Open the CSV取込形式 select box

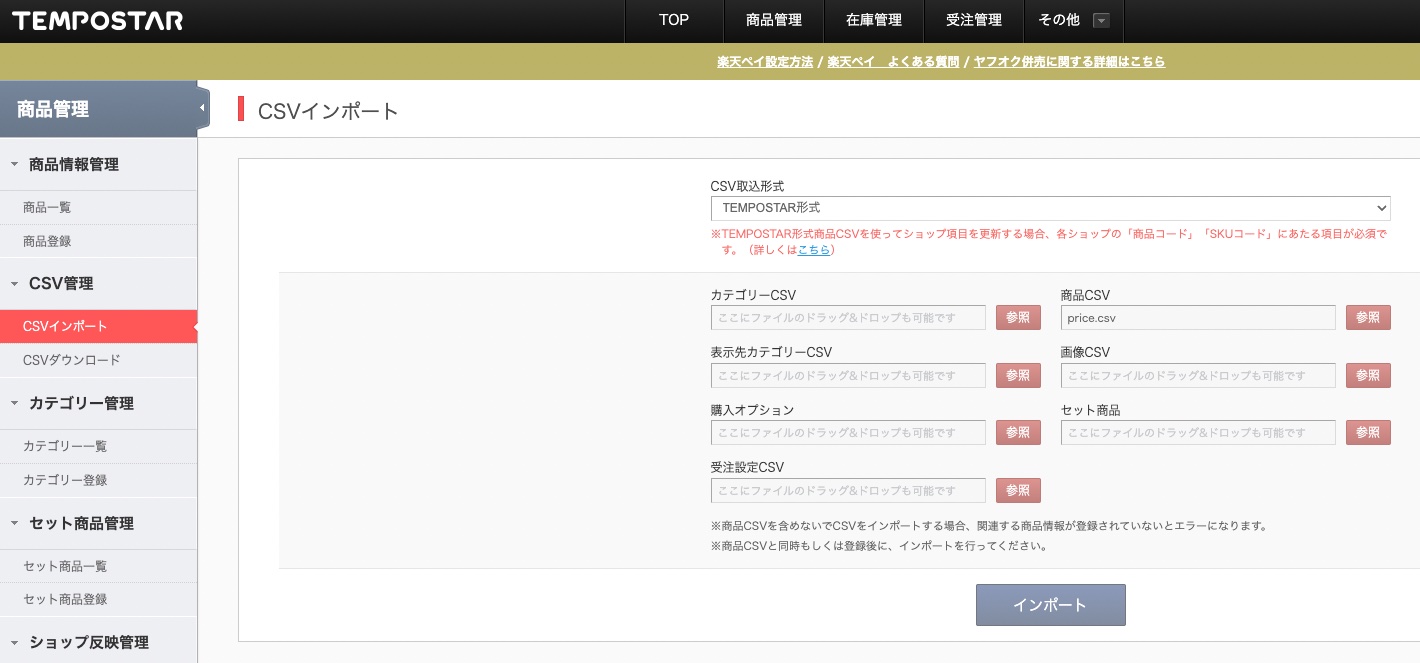1050,208
